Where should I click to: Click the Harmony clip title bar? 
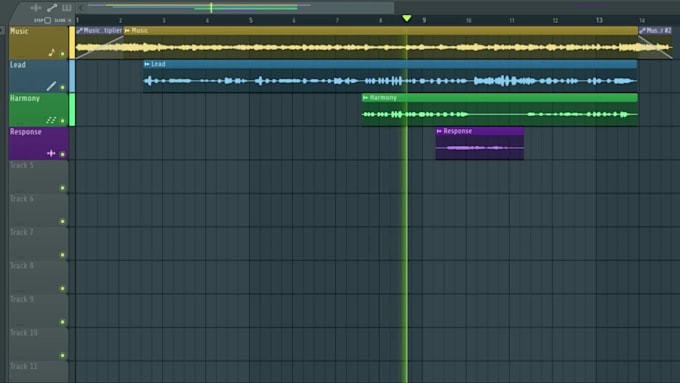[x=500, y=98]
